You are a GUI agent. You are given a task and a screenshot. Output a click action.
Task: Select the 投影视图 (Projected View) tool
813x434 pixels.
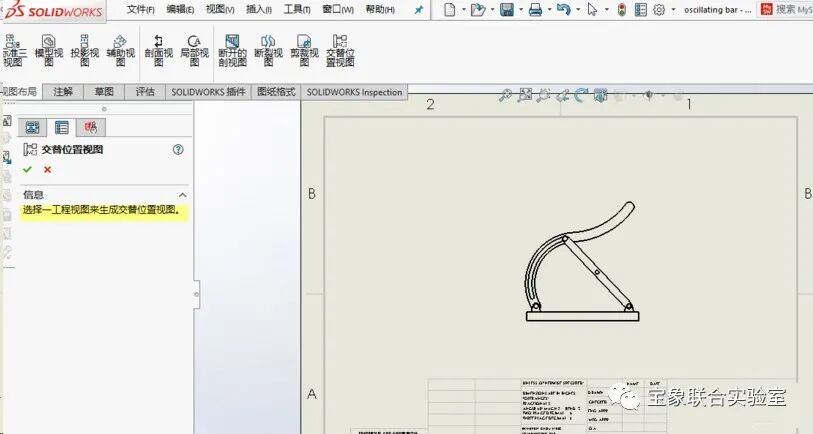click(x=85, y=51)
